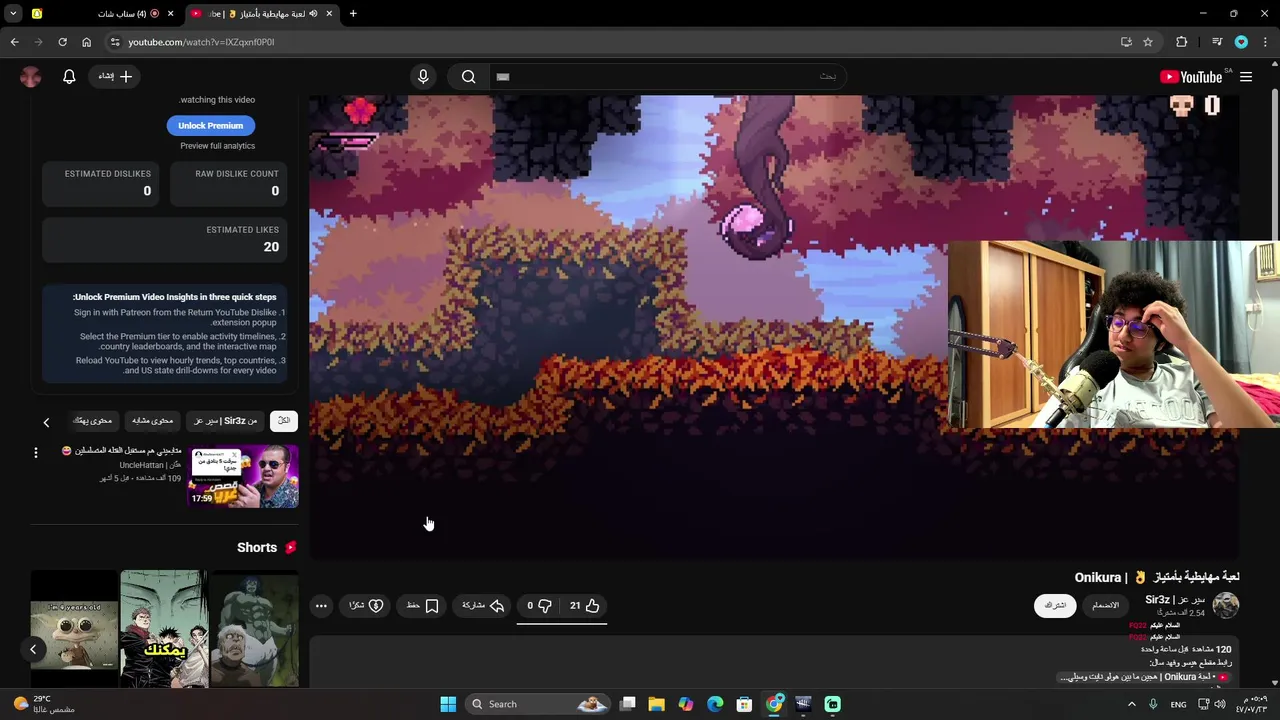Start voice search with the microphone icon
1280x720 pixels.
(x=423, y=77)
